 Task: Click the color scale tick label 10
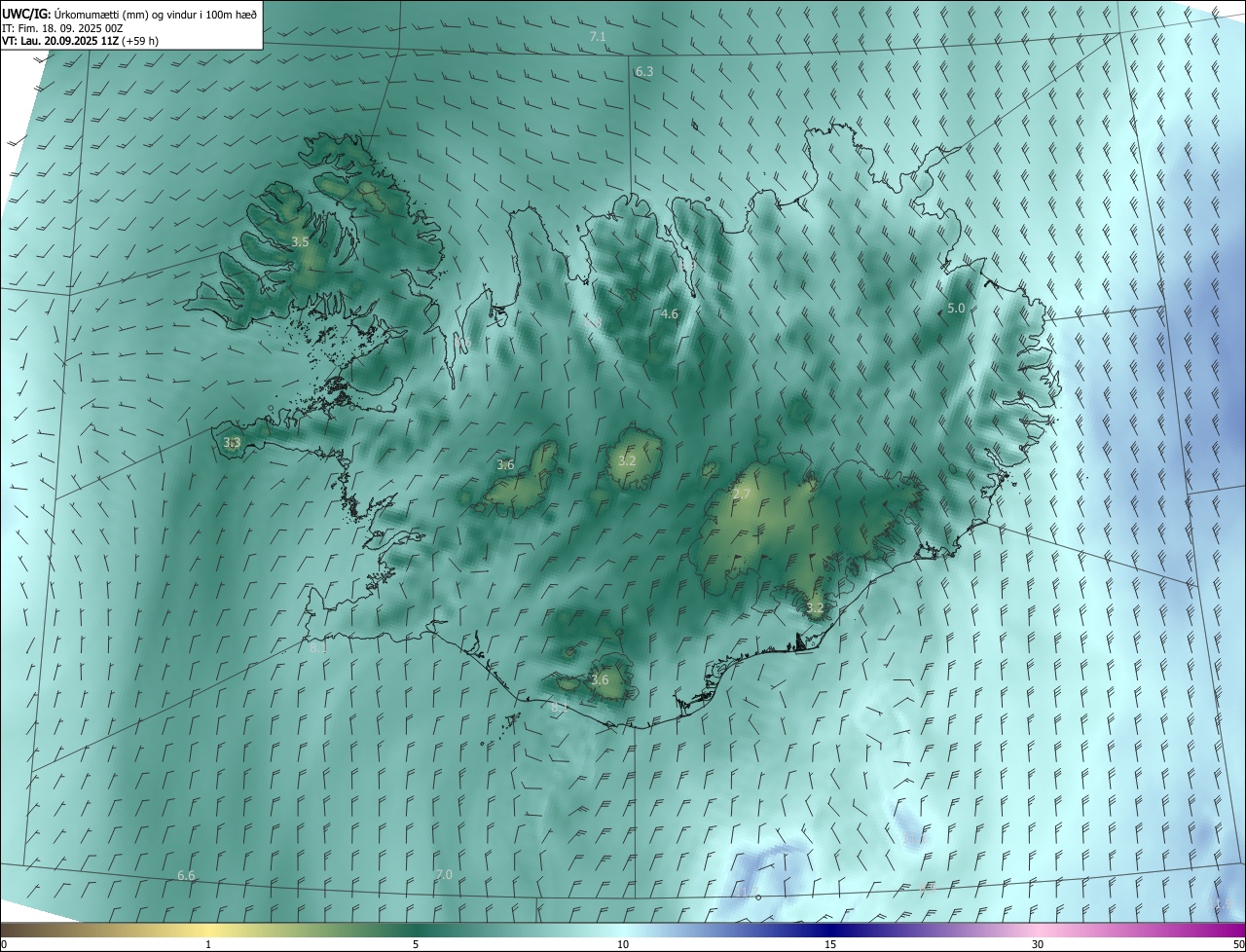click(x=623, y=944)
